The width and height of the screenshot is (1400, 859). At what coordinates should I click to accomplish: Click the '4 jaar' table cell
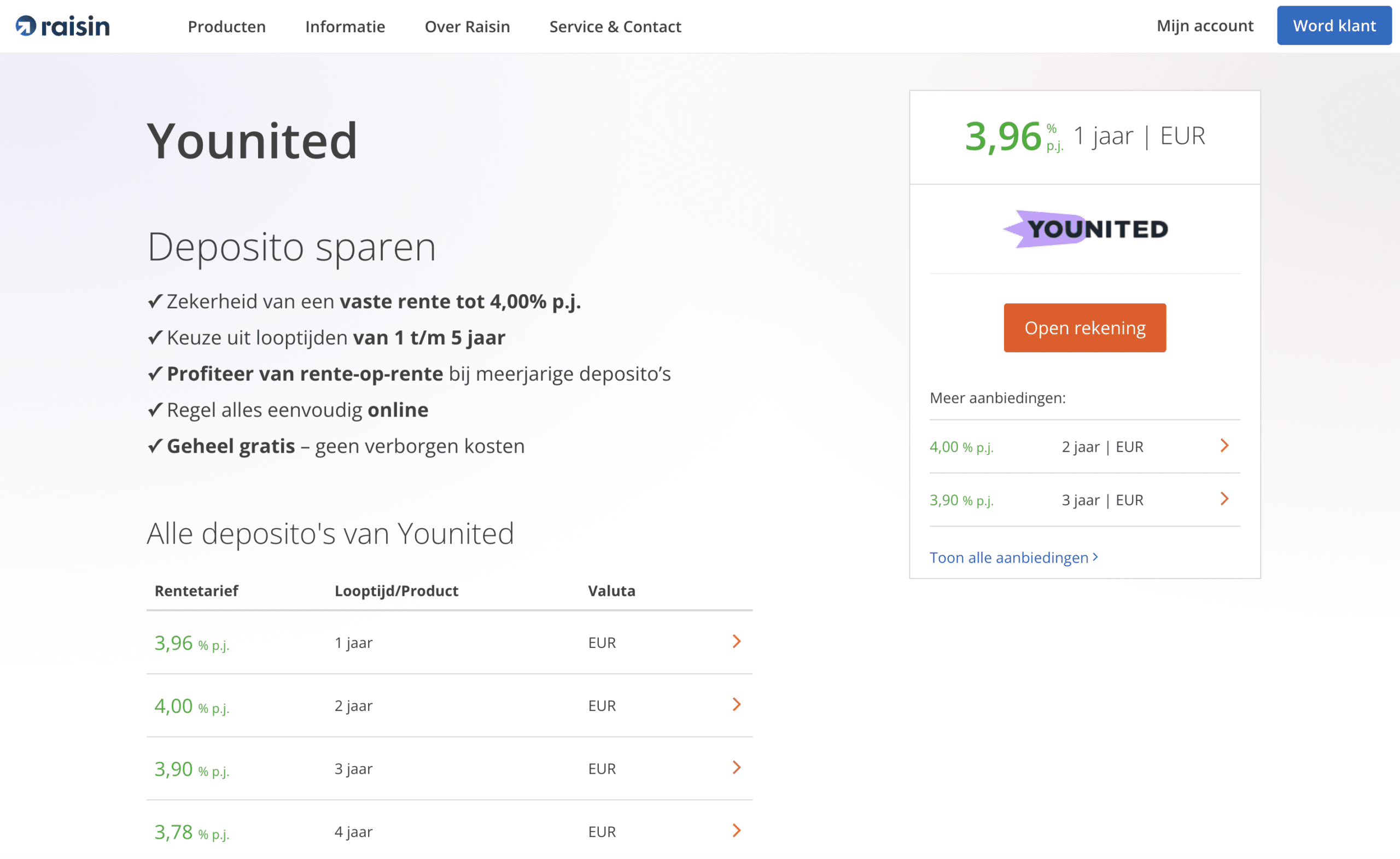[353, 832]
